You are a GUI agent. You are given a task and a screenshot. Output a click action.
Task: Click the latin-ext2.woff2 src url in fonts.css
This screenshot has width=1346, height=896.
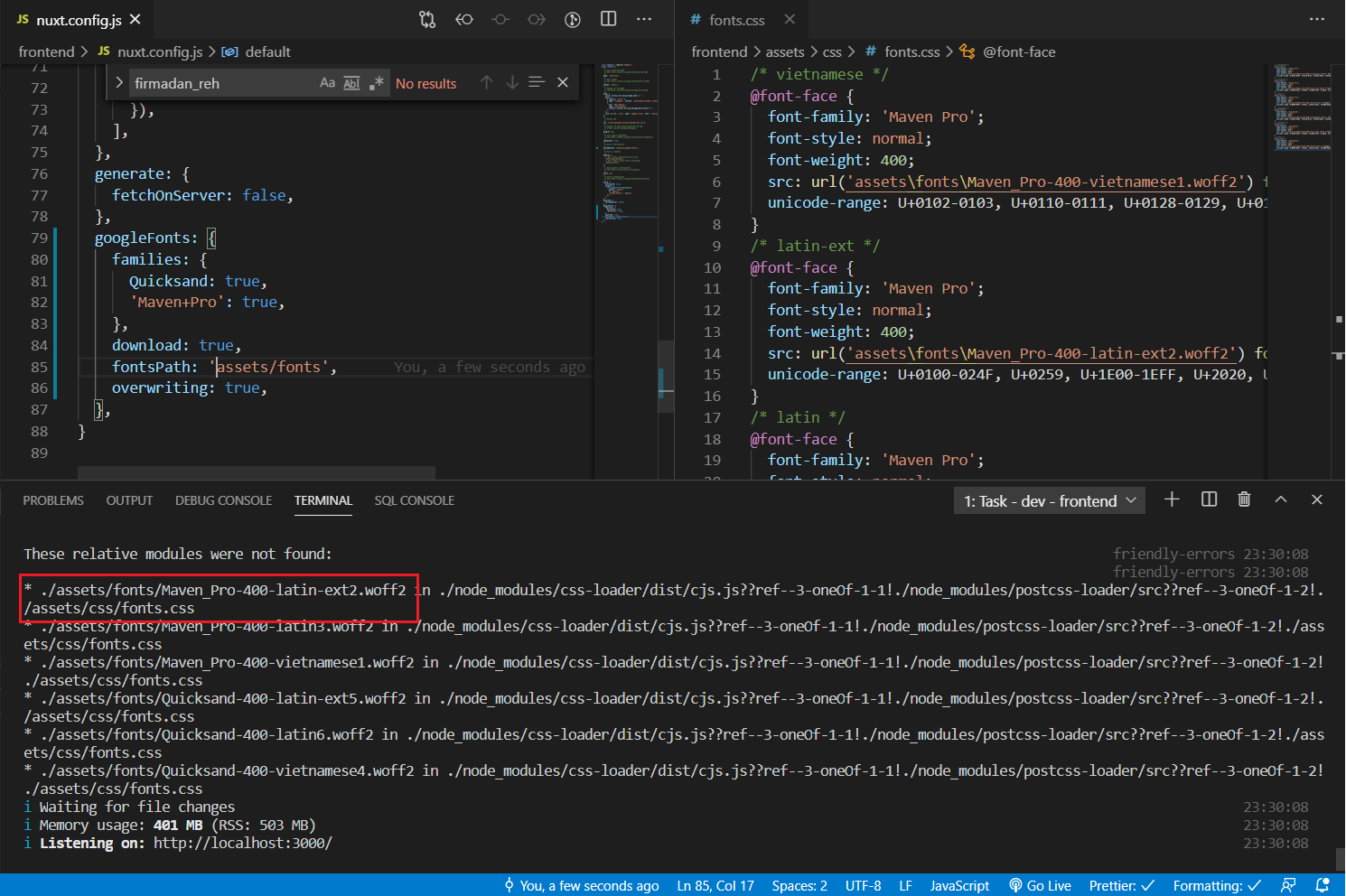coord(1042,353)
